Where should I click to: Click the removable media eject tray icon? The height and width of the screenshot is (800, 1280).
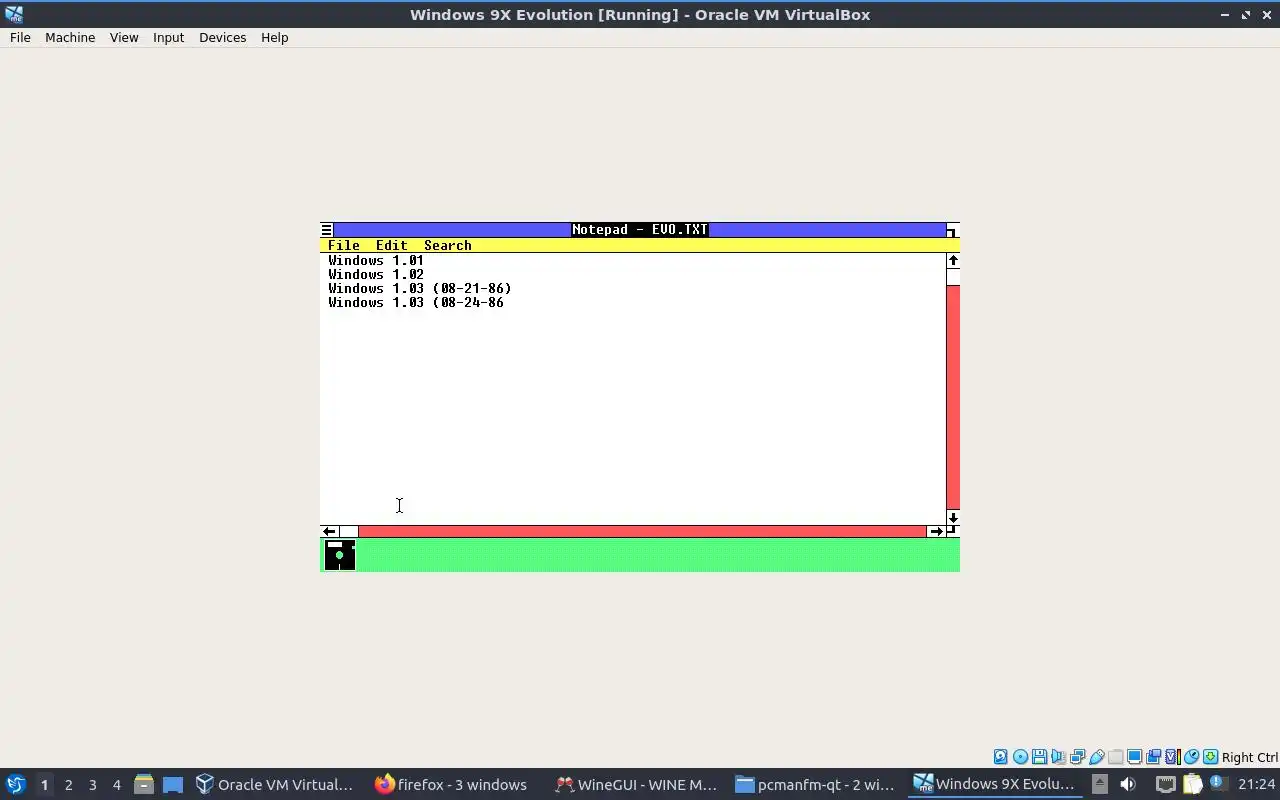(x=1099, y=784)
